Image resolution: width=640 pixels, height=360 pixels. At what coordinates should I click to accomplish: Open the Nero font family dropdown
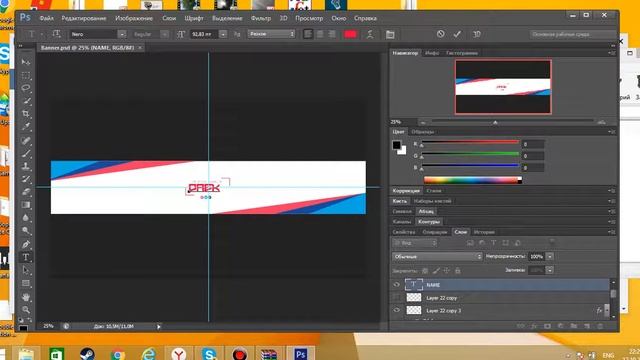point(122,34)
